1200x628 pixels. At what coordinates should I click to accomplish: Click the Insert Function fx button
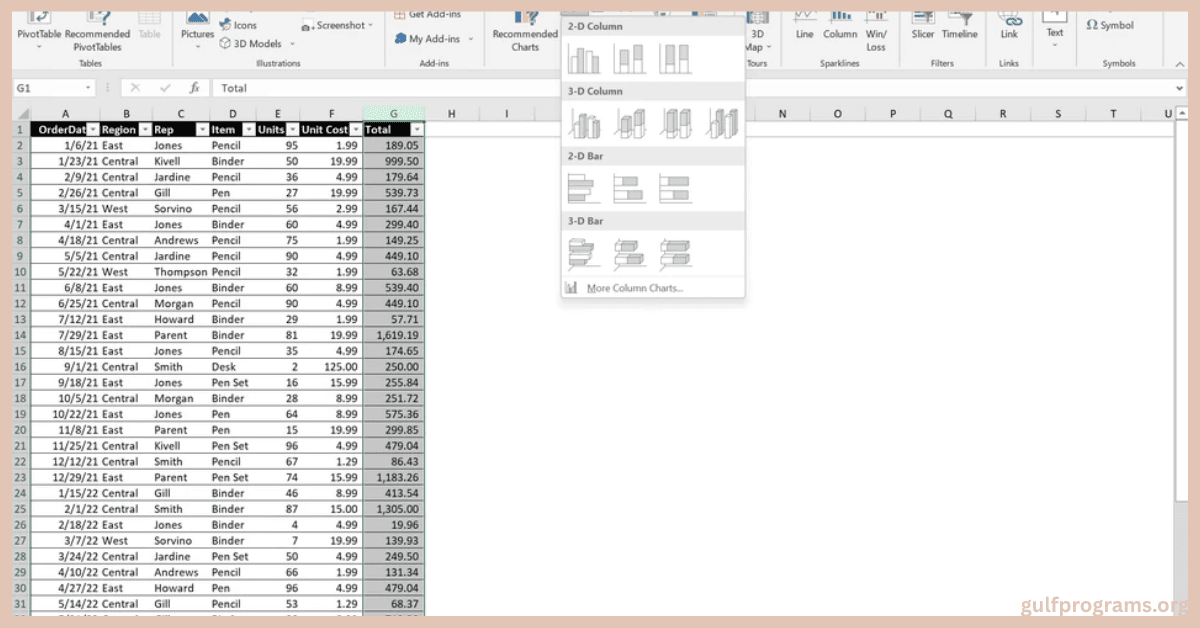pos(195,88)
